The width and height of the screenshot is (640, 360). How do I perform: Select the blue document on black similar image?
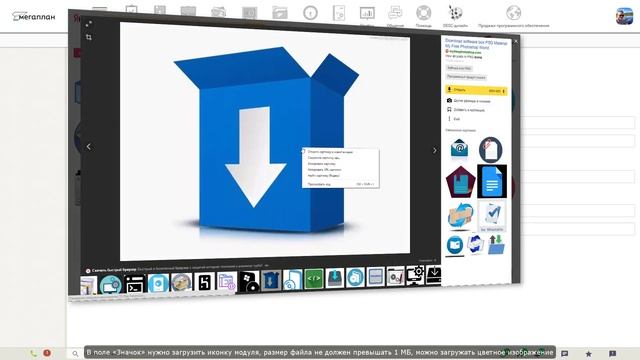point(492,181)
